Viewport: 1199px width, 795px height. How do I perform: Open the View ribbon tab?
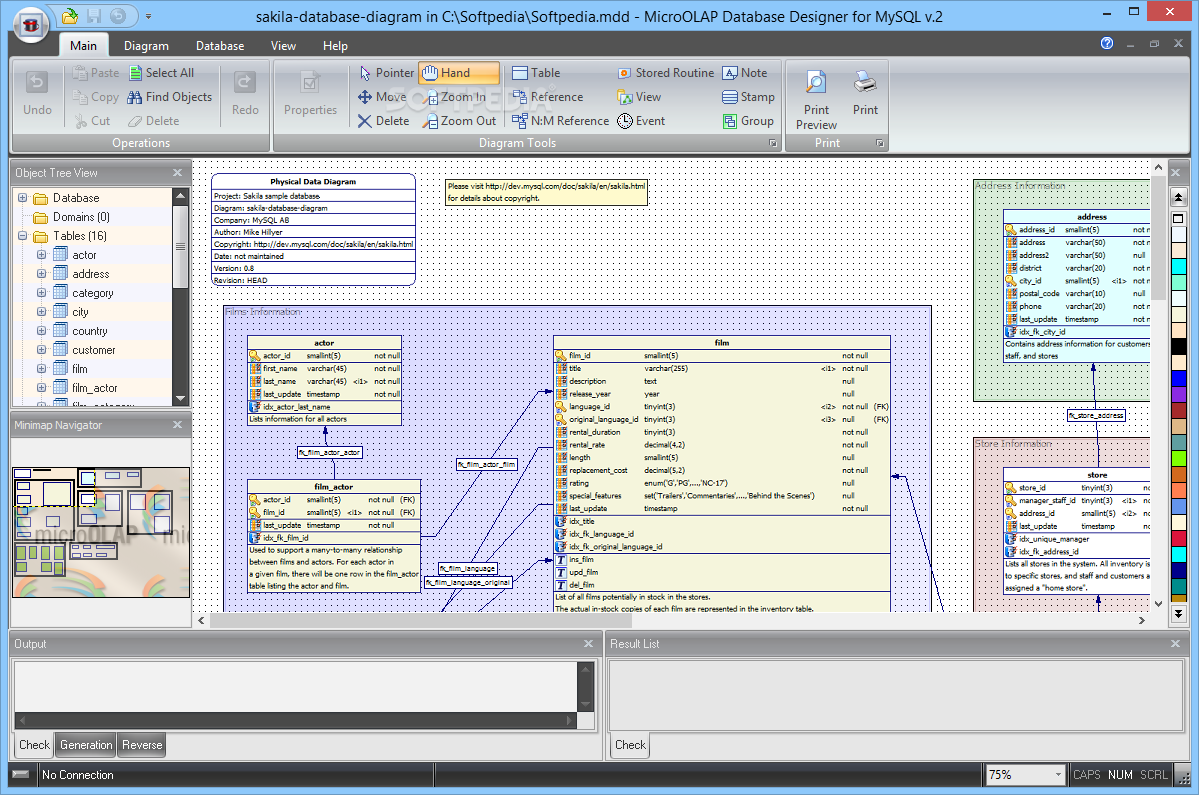click(x=283, y=46)
